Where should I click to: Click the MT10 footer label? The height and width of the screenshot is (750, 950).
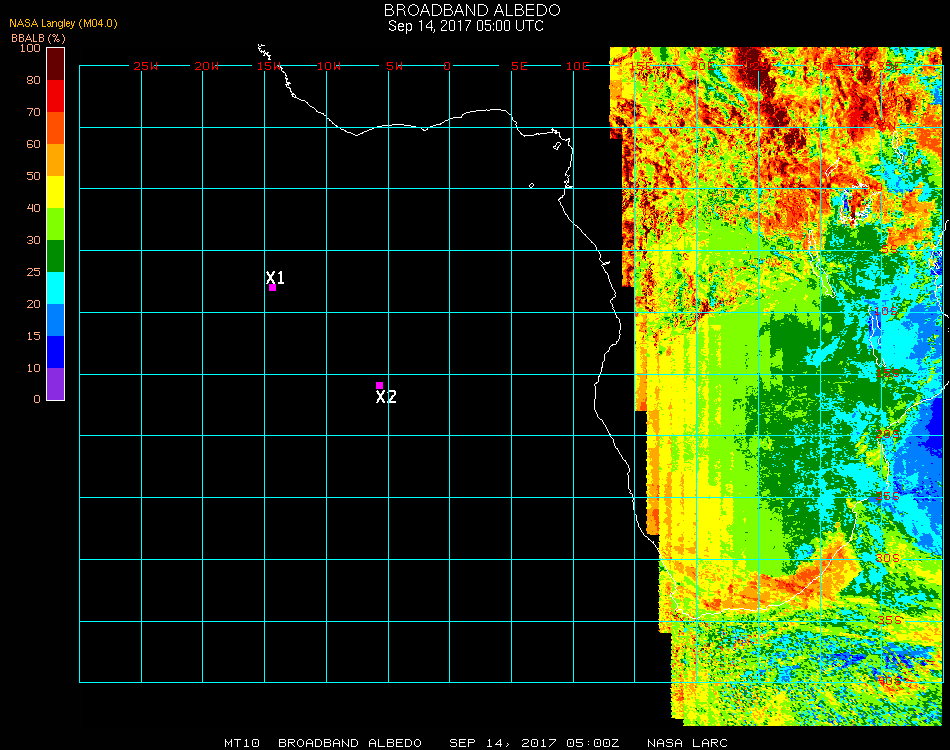[242, 743]
